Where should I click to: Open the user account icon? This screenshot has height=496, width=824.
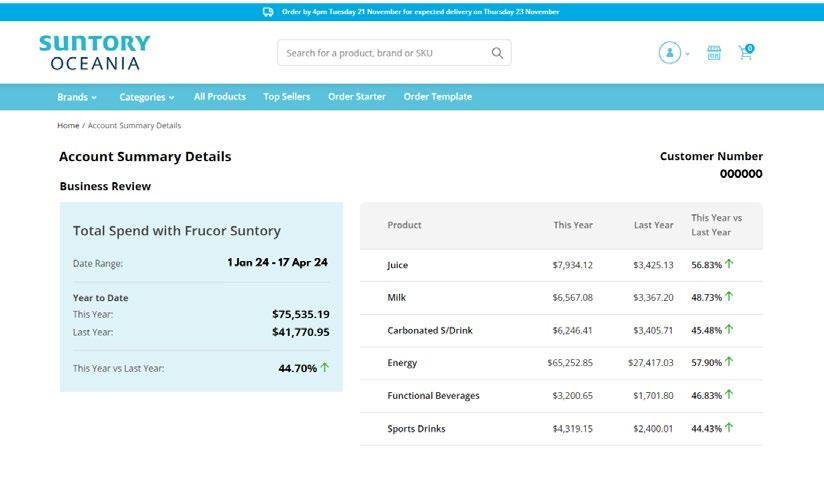(670, 53)
